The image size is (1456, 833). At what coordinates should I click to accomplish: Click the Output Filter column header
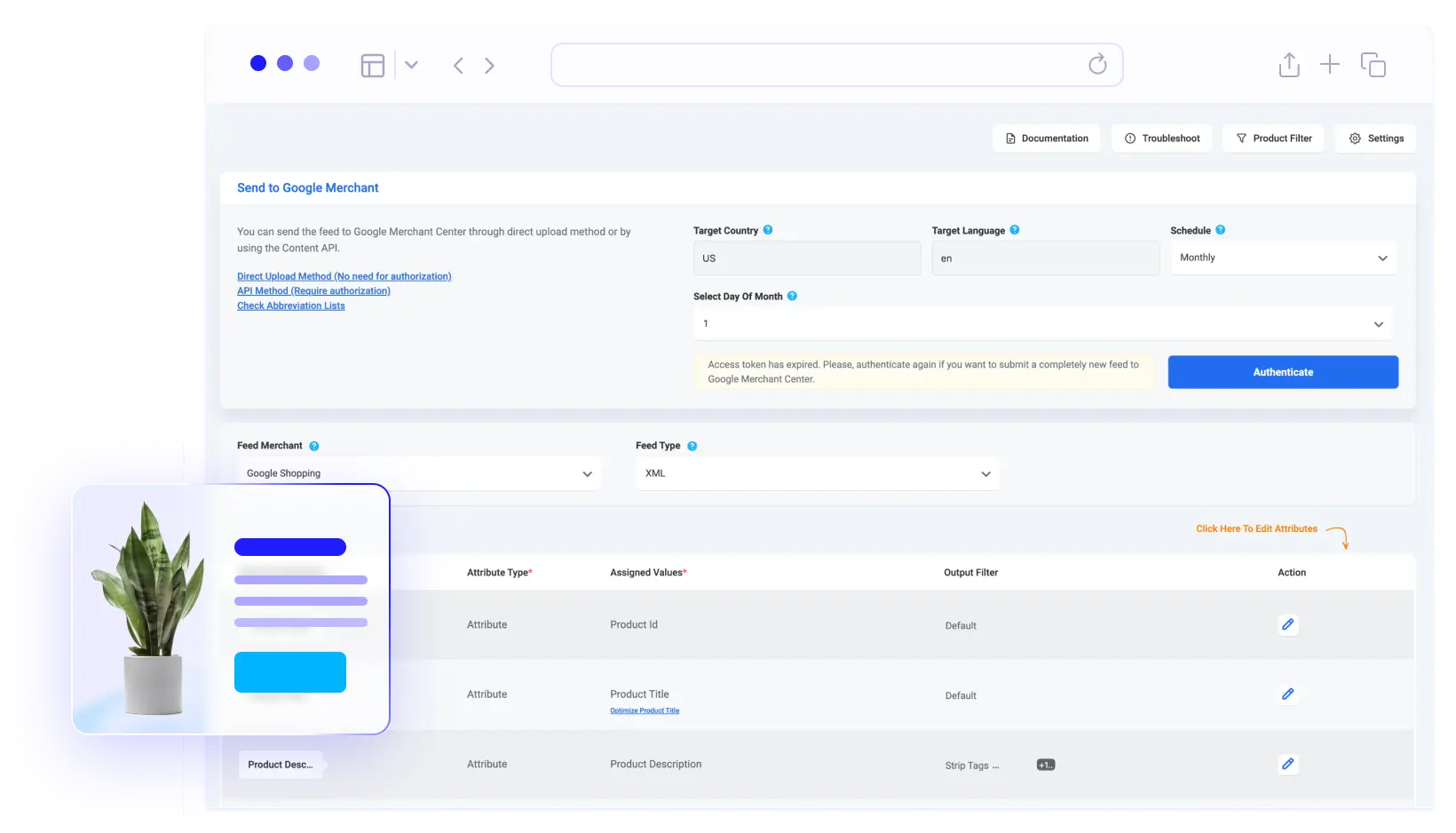970,573
